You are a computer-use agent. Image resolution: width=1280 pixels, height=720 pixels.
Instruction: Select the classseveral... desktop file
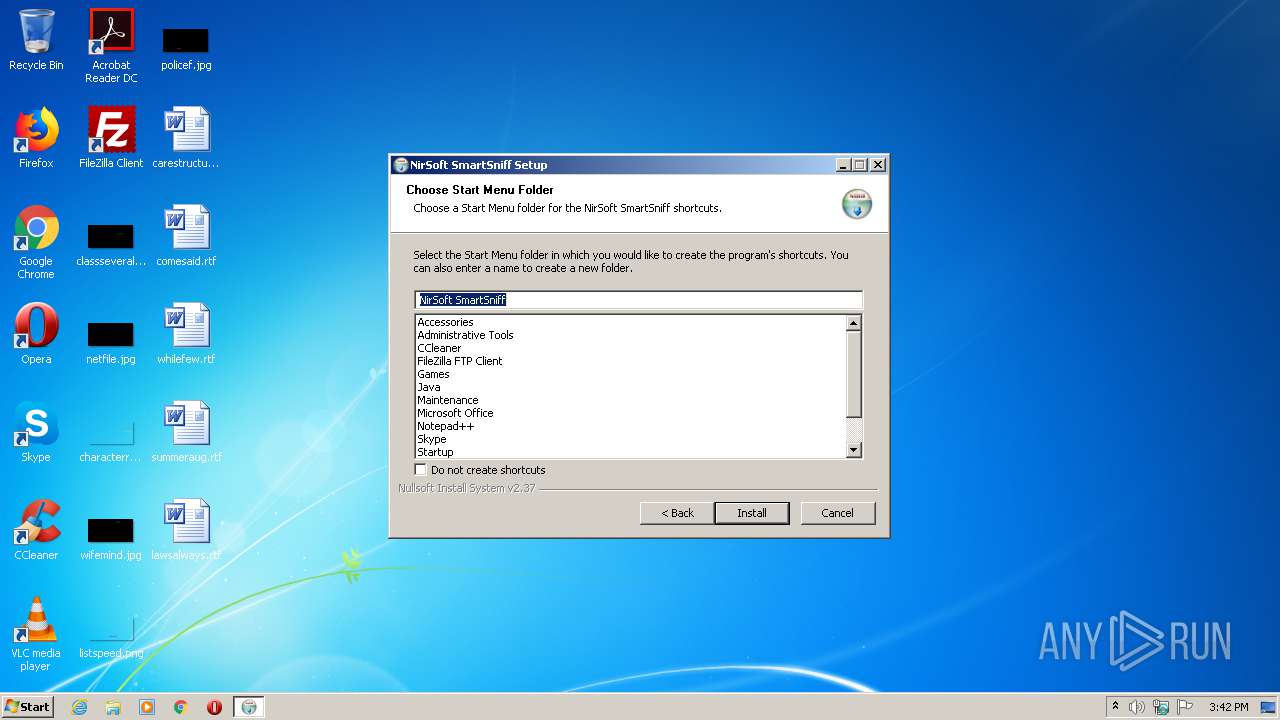111,244
